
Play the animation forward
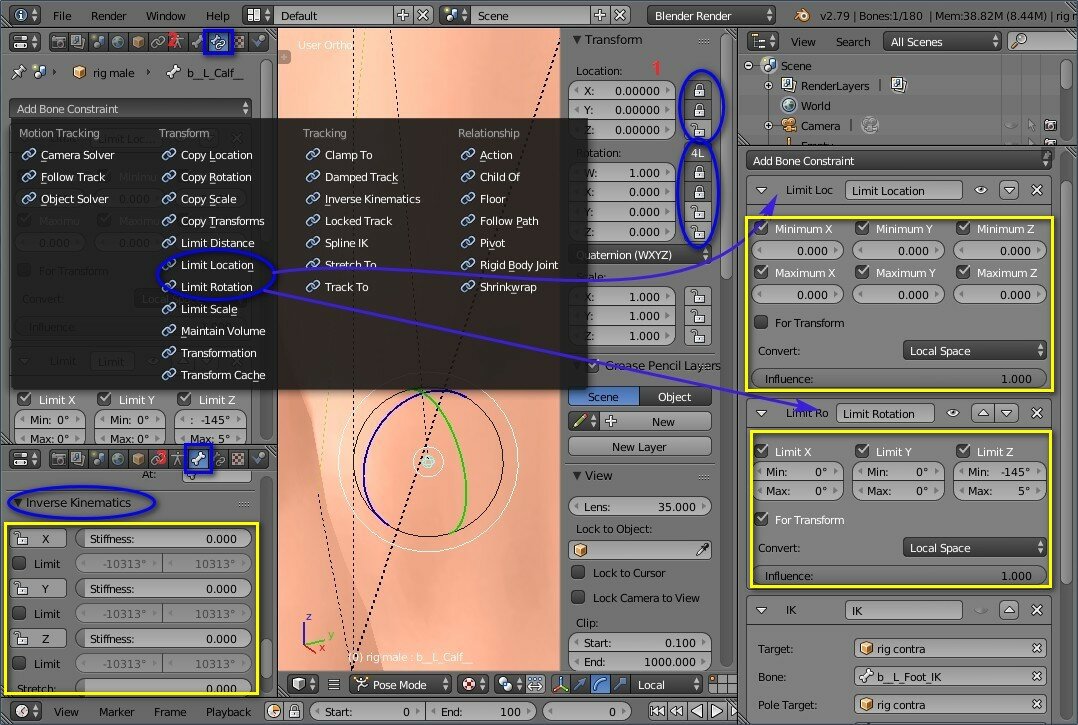coord(716,711)
